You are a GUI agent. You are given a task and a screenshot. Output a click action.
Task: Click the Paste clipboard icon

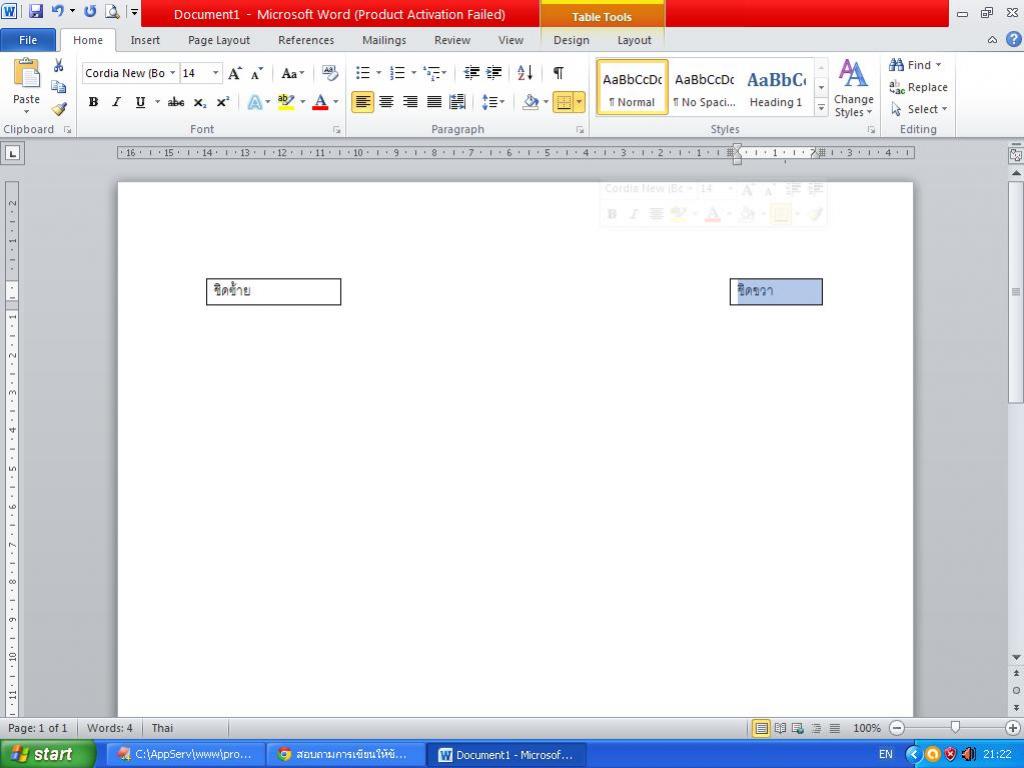coord(27,74)
